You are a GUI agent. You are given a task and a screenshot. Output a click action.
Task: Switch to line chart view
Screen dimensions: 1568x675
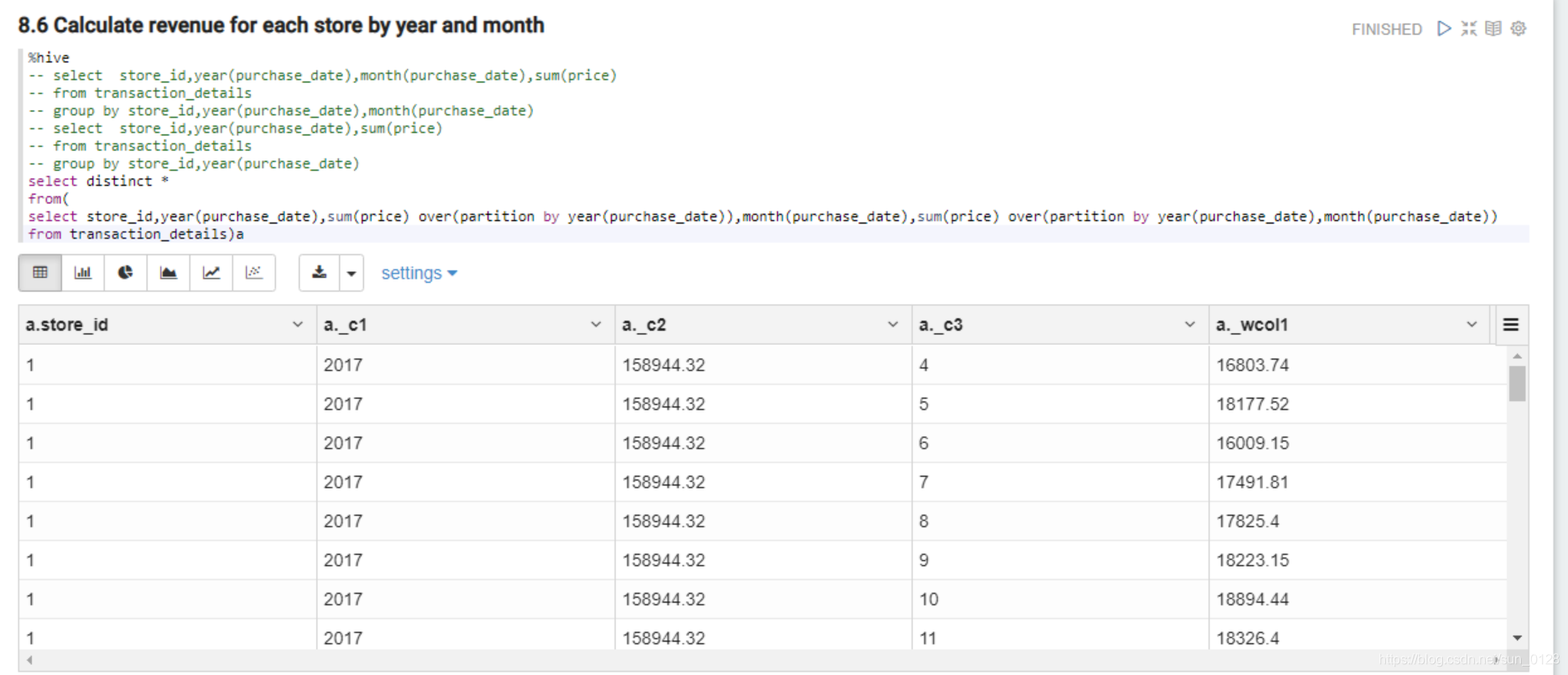[211, 273]
